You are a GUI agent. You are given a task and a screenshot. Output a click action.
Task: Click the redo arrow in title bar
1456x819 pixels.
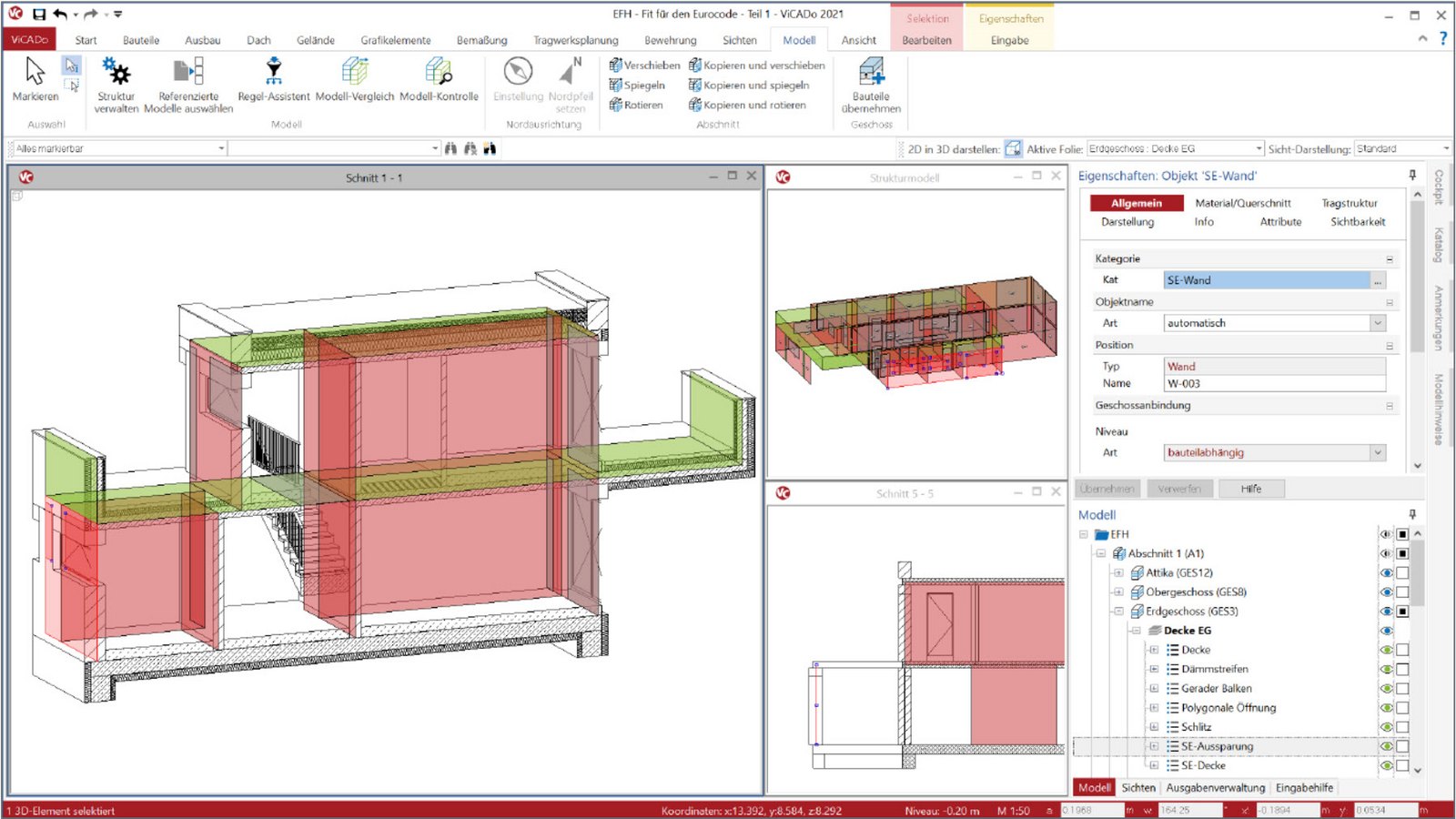click(x=90, y=15)
